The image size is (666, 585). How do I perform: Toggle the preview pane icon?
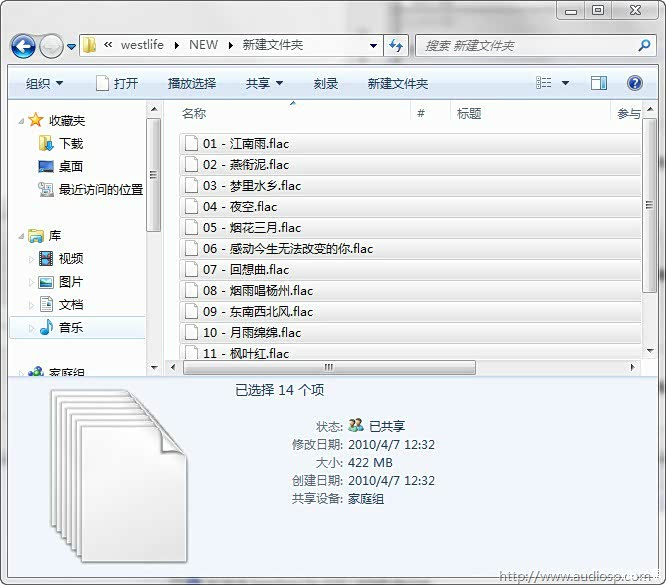[599, 83]
